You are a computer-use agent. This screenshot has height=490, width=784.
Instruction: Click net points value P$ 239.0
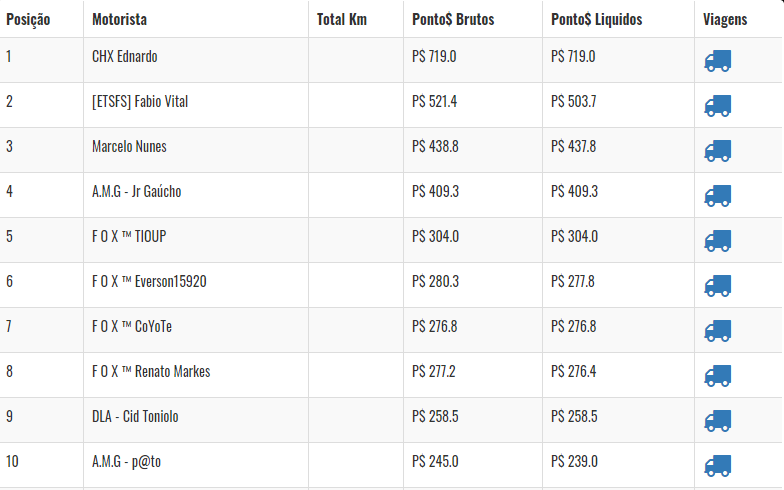click(574, 462)
